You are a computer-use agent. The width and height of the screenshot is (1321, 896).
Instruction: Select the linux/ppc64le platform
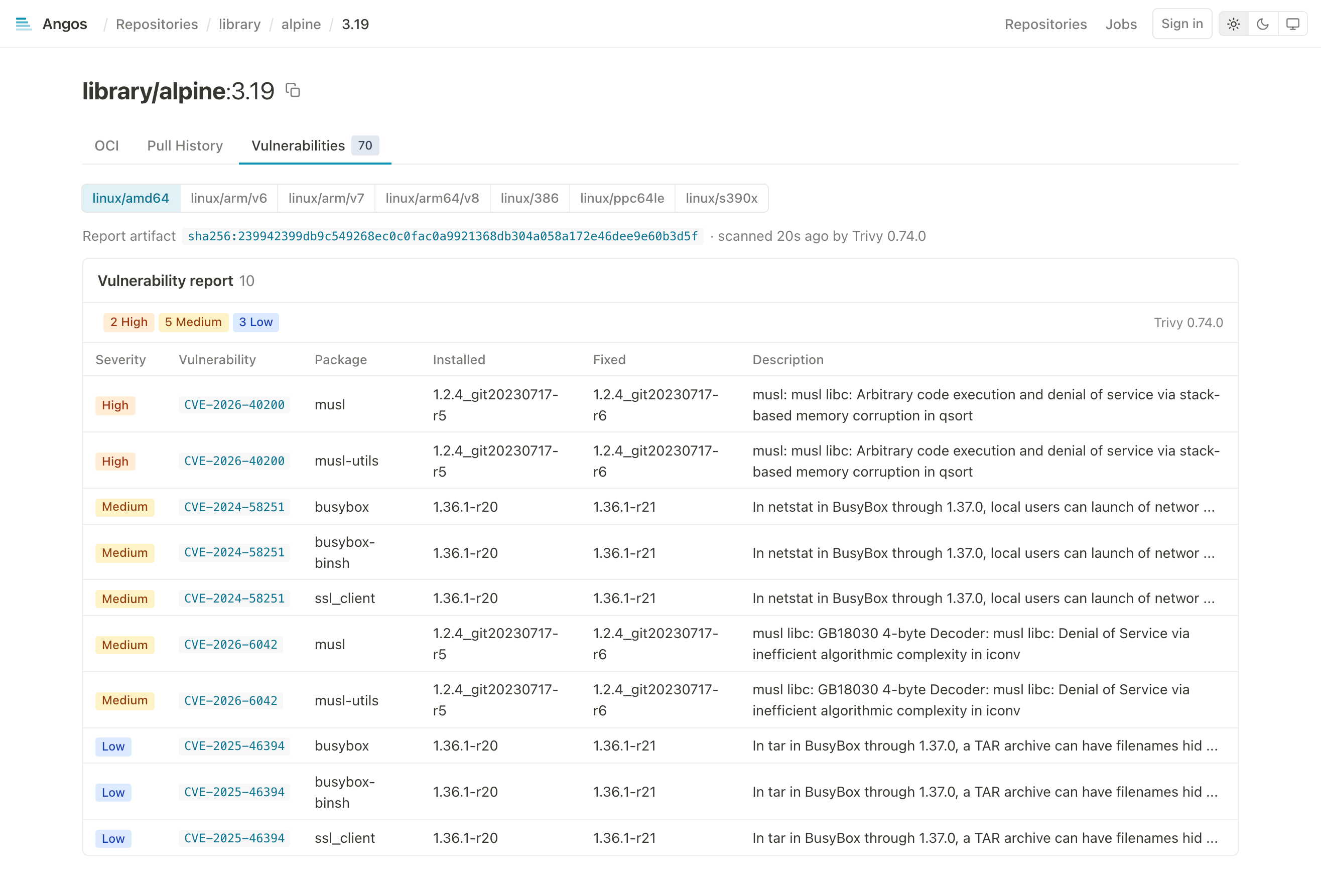point(622,198)
